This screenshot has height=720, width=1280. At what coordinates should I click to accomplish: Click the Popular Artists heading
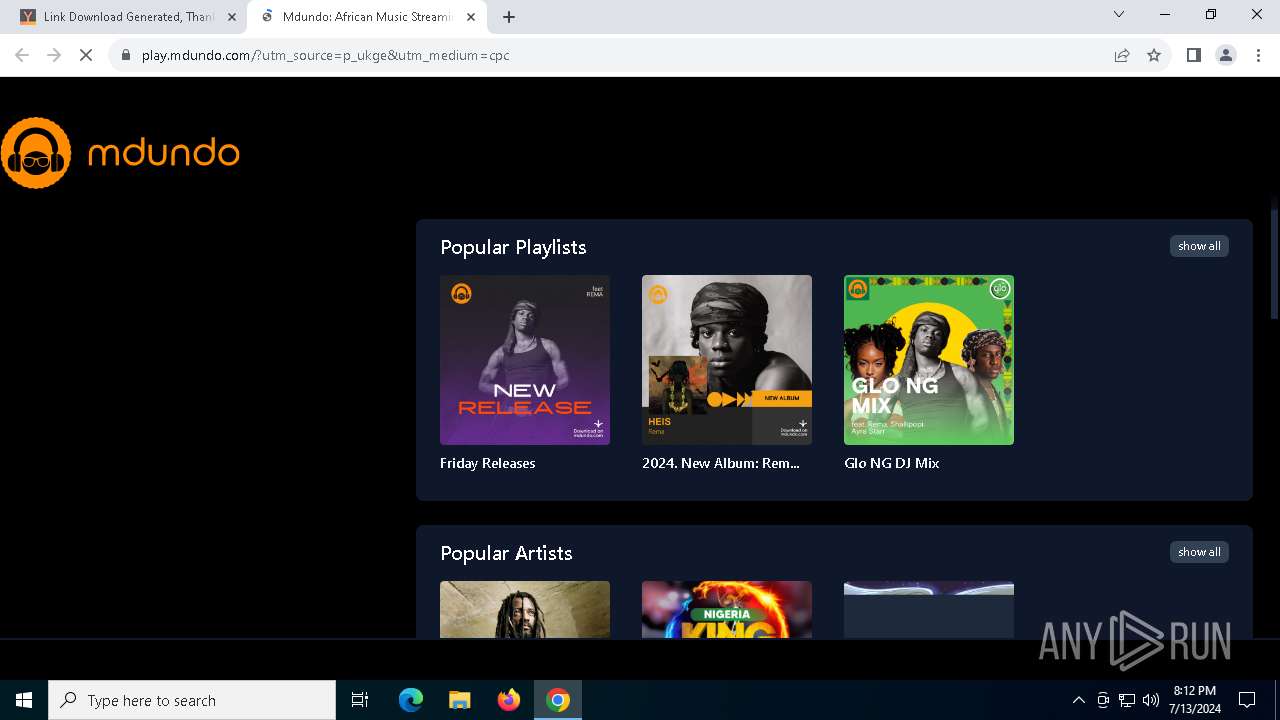pyautogui.click(x=506, y=553)
